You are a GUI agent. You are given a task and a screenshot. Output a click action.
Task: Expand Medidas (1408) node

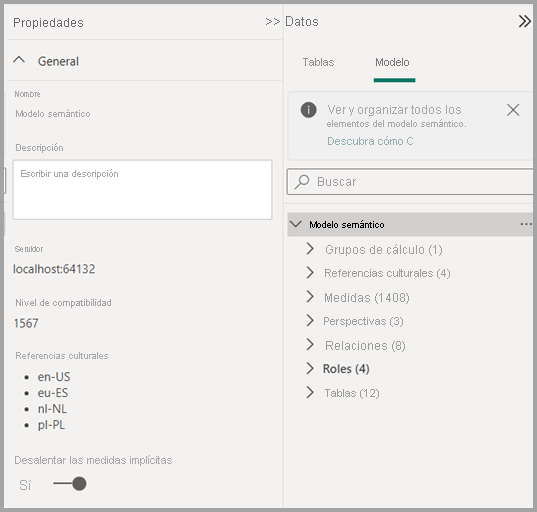[310, 297]
